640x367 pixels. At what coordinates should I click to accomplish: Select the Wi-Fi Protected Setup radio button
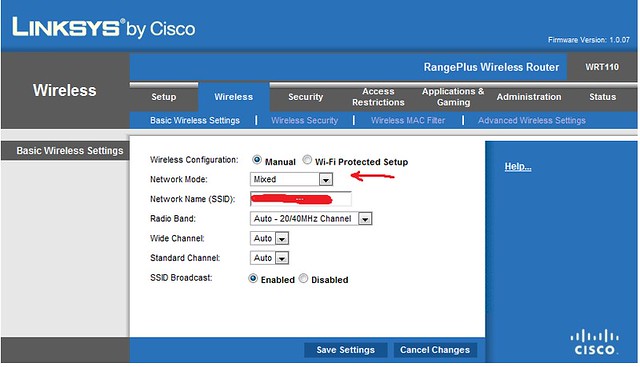click(307, 160)
